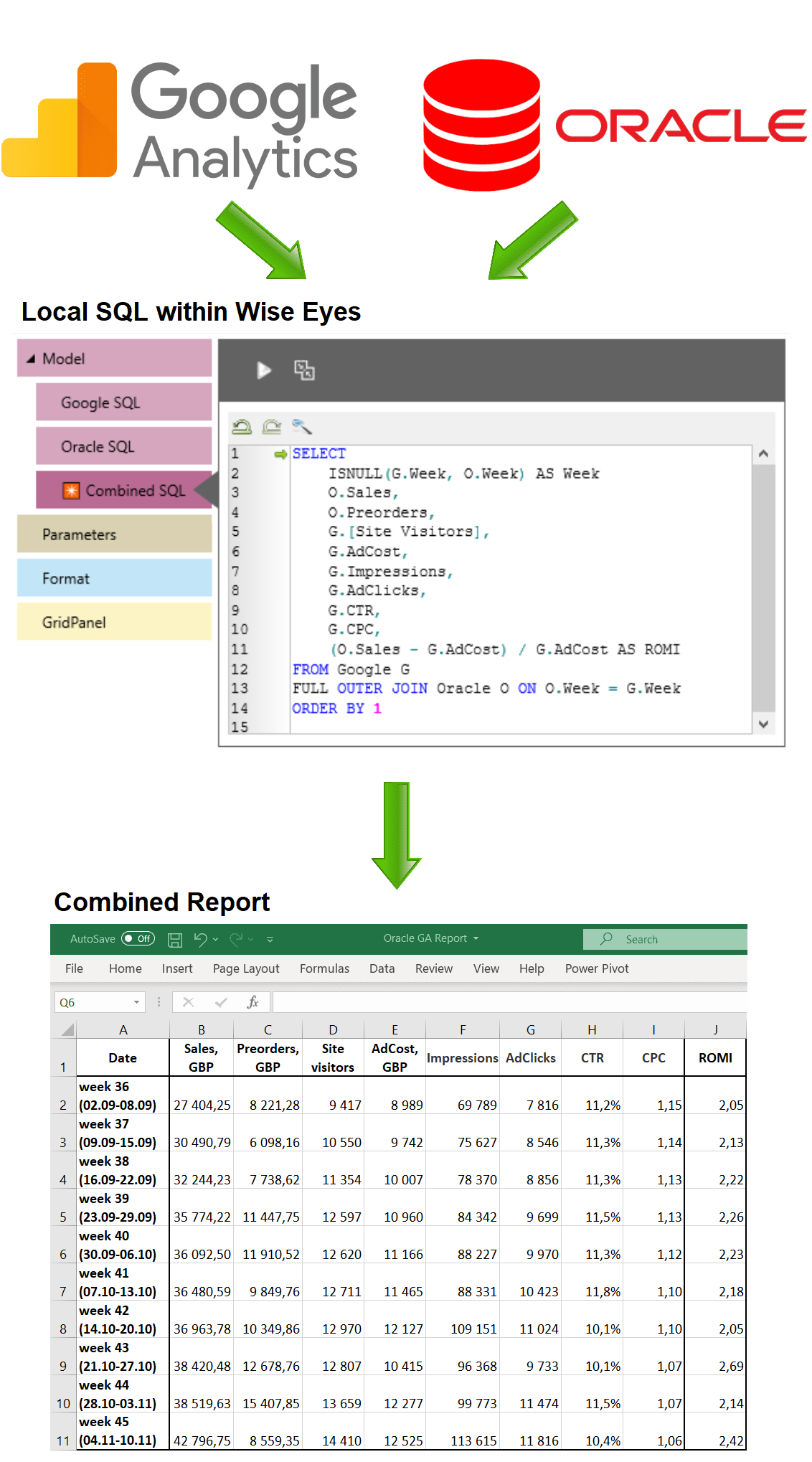Open the Power Pivot tab
Image resolution: width=812 pixels, height=1462 pixels.
[x=597, y=968]
